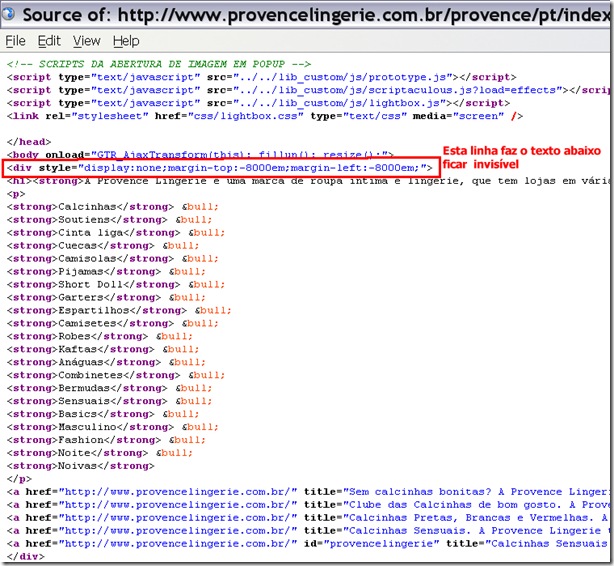This screenshot has height=566, width=614.
Task: Click the closing p tag line
Action: pos(19,479)
